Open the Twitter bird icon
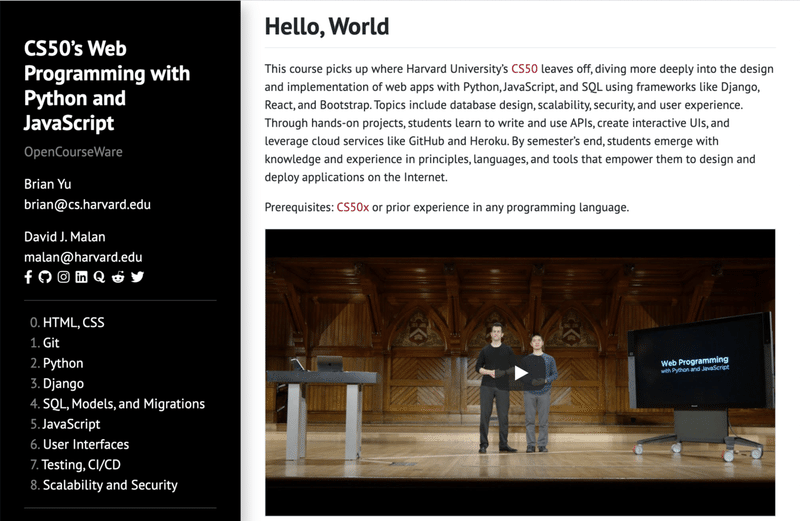The width and height of the screenshot is (800, 521). tap(137, 277)
